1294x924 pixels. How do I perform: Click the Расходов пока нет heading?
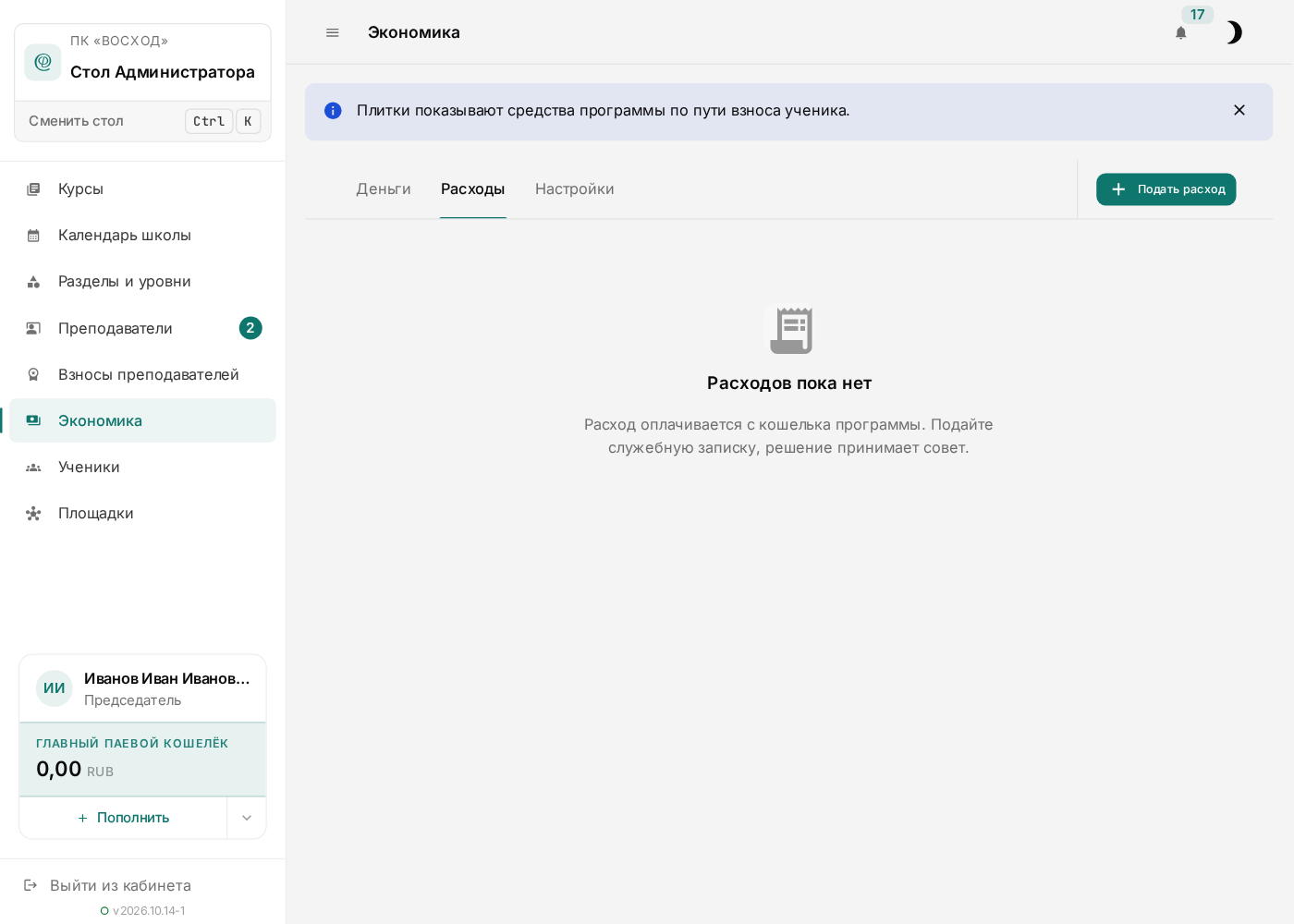(789, 383)
